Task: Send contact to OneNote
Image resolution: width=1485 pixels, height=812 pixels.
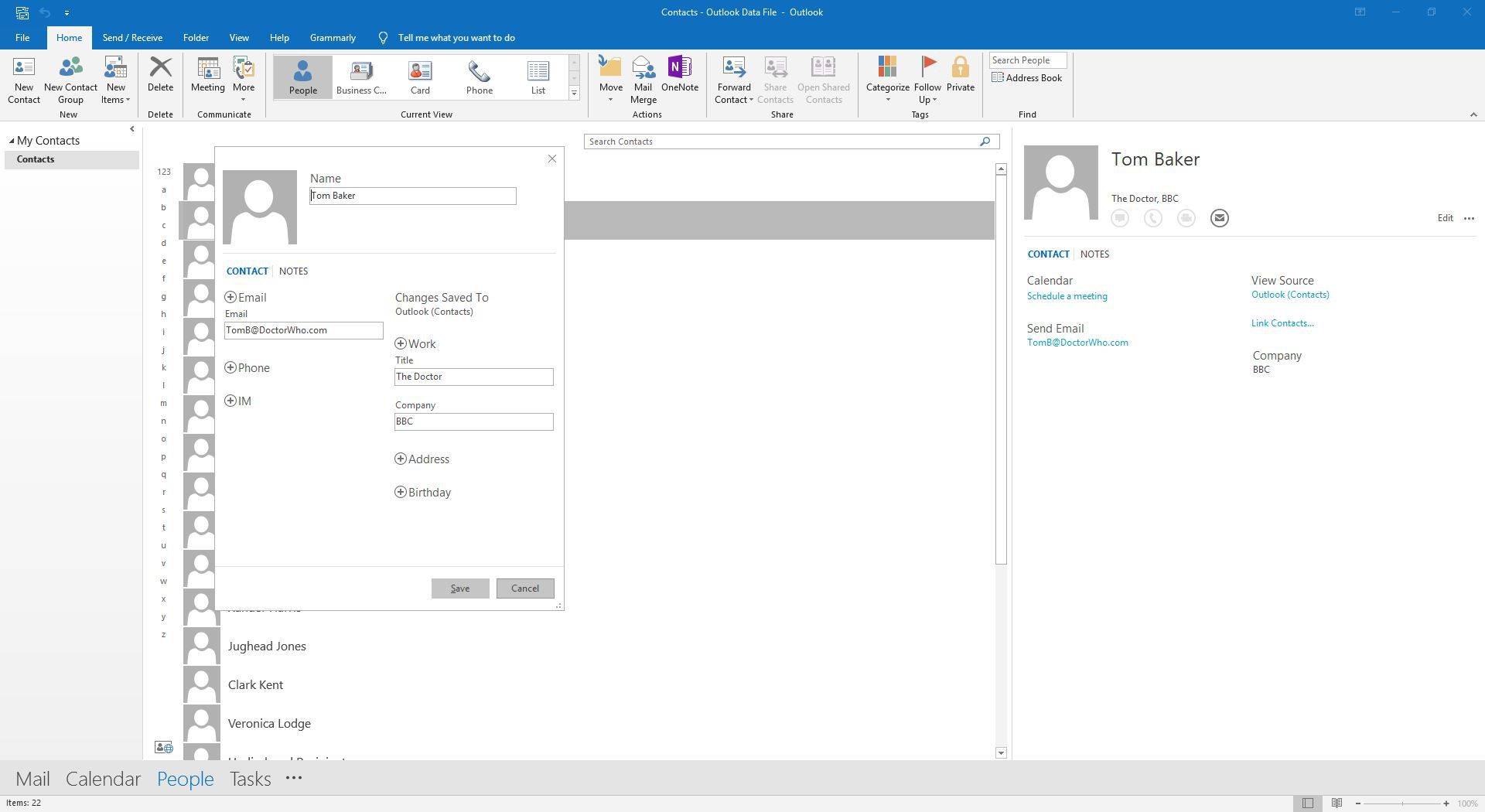Action: (679, 75)
